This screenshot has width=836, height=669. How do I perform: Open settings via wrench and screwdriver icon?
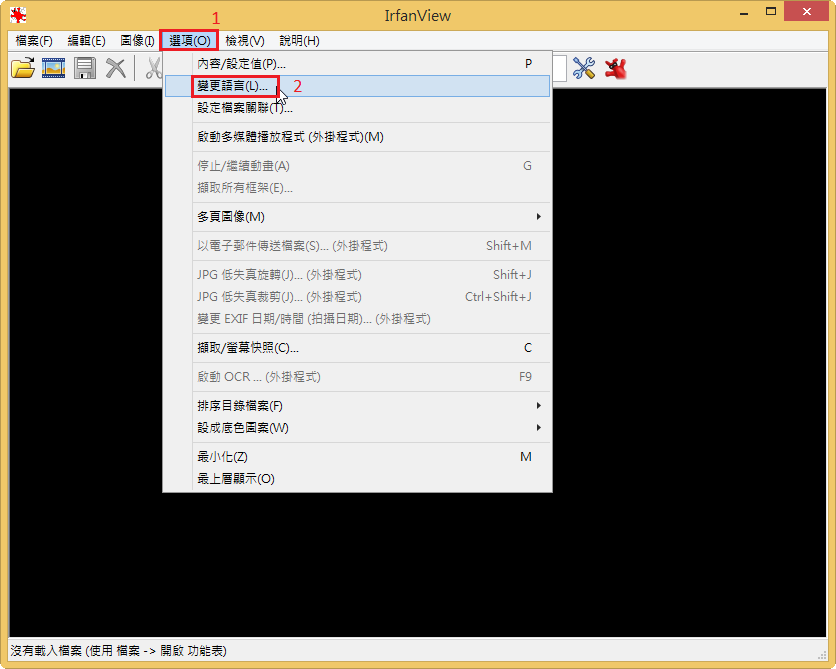click(584, 68)
